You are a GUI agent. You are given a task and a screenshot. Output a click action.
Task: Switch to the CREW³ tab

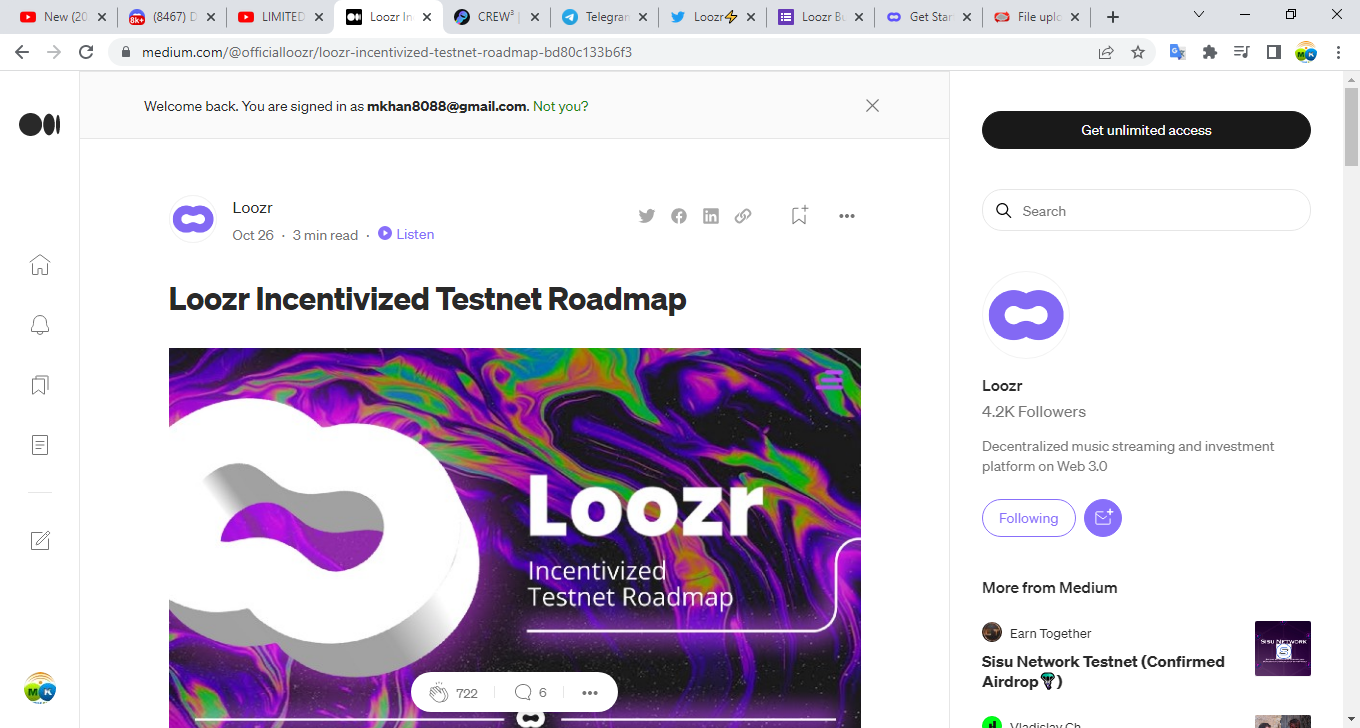498,17
